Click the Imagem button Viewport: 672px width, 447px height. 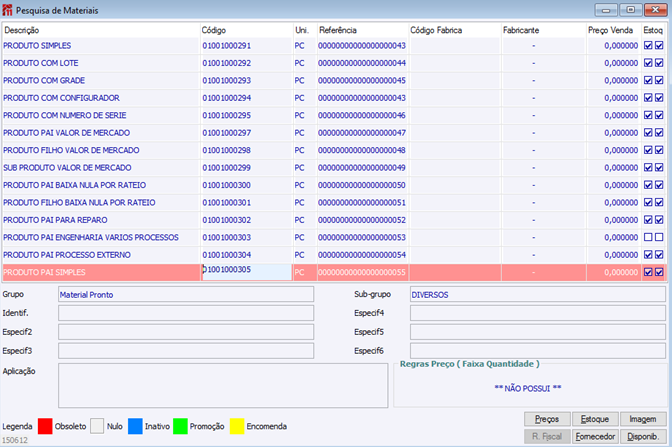click(643, 419)
